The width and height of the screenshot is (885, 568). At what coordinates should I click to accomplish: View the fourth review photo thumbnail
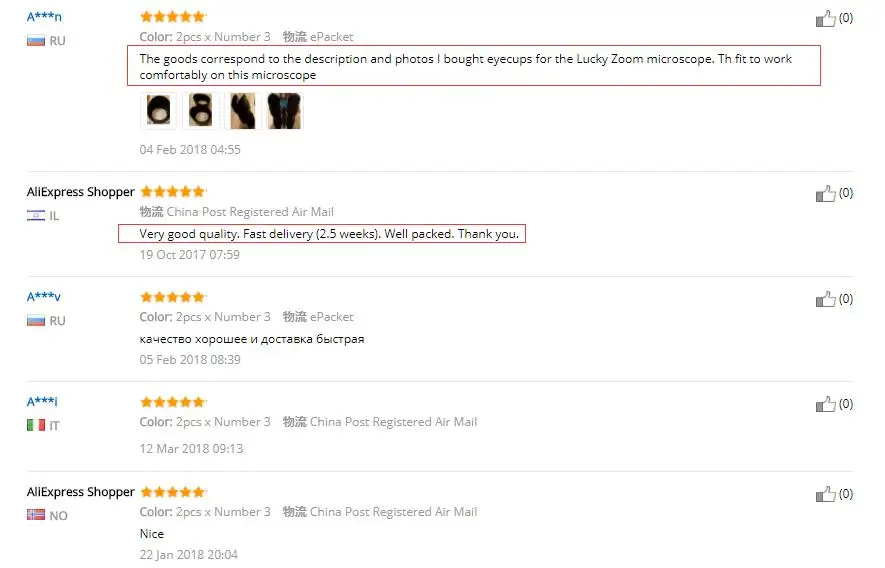click(x=284, y=111)
